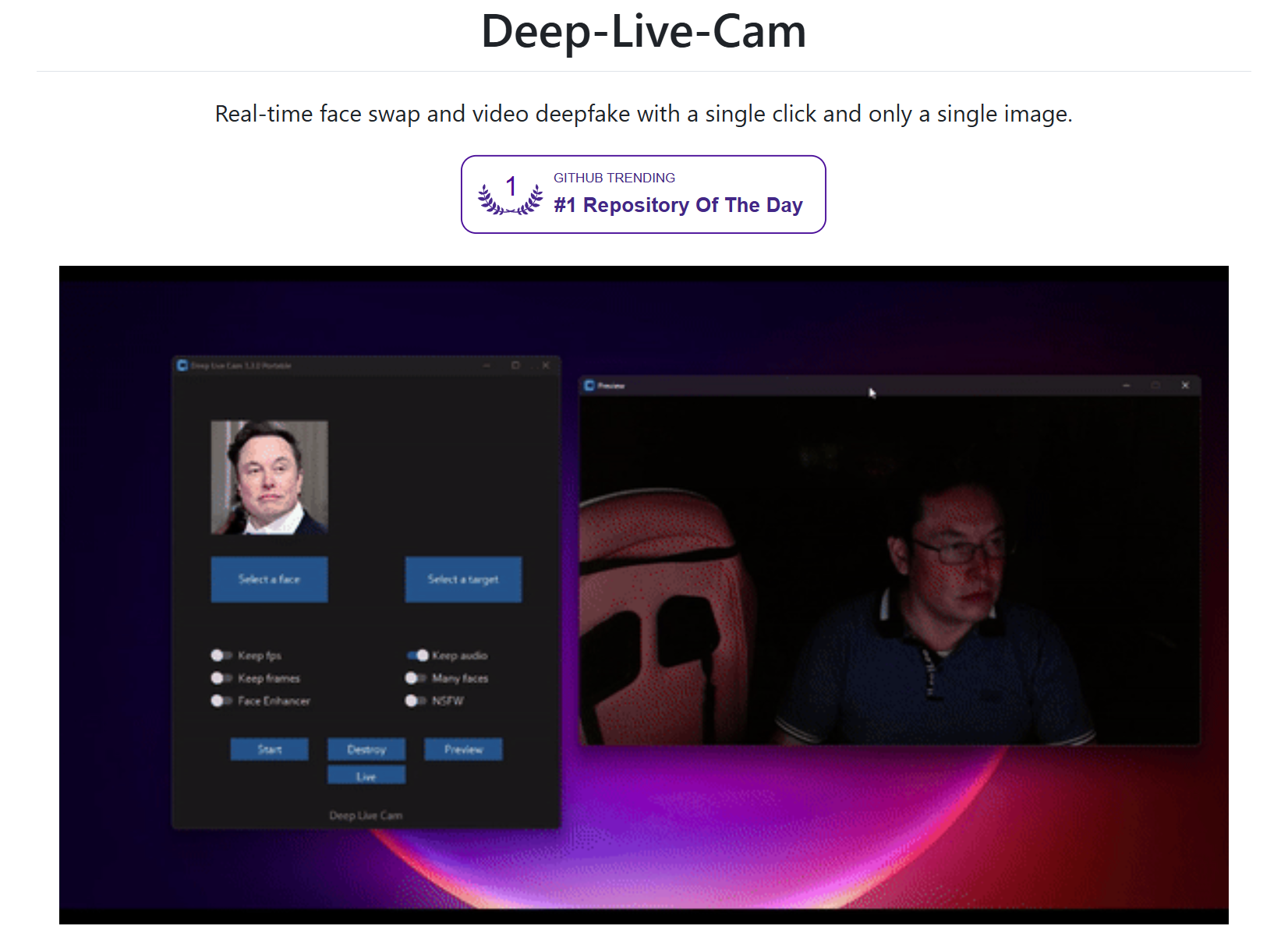Select the Elon Musk face thumbnail
The width and height of the screenshot is (1288, 940).
click(269, 477)
